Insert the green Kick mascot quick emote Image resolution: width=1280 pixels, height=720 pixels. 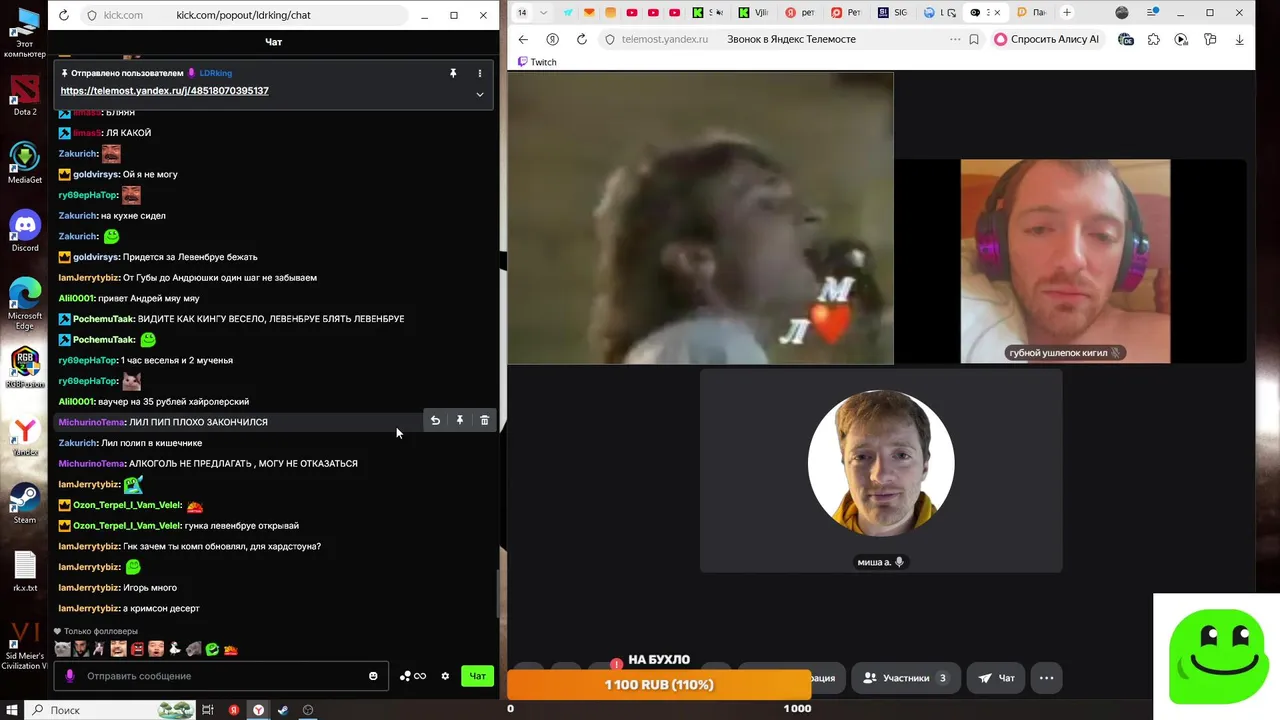coord(212,649)
